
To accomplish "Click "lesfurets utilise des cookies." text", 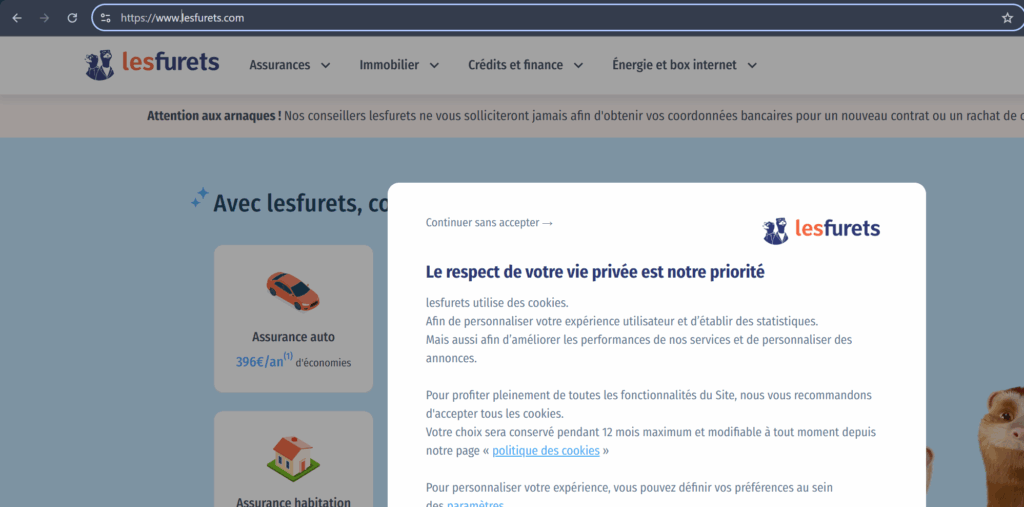I will coord(497,303).
